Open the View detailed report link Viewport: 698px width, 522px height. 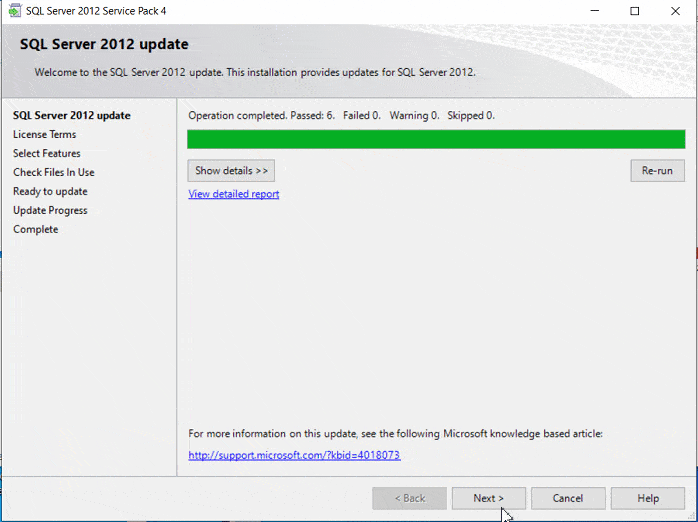tap(234, 194)
